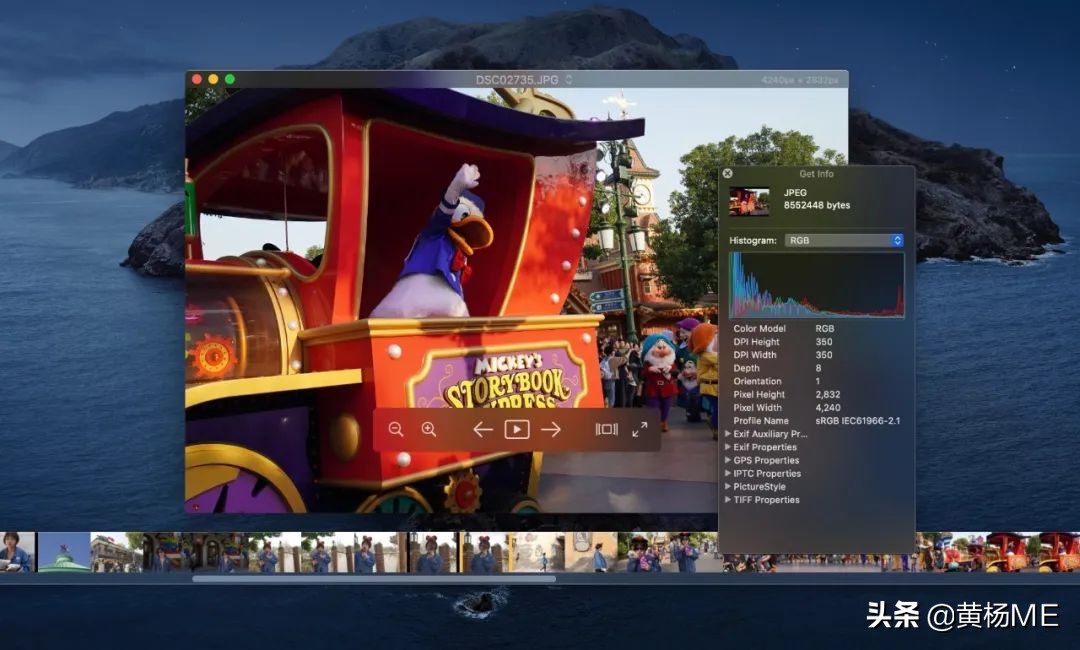Expand TIFF Properties section

(x=728, y=500)
